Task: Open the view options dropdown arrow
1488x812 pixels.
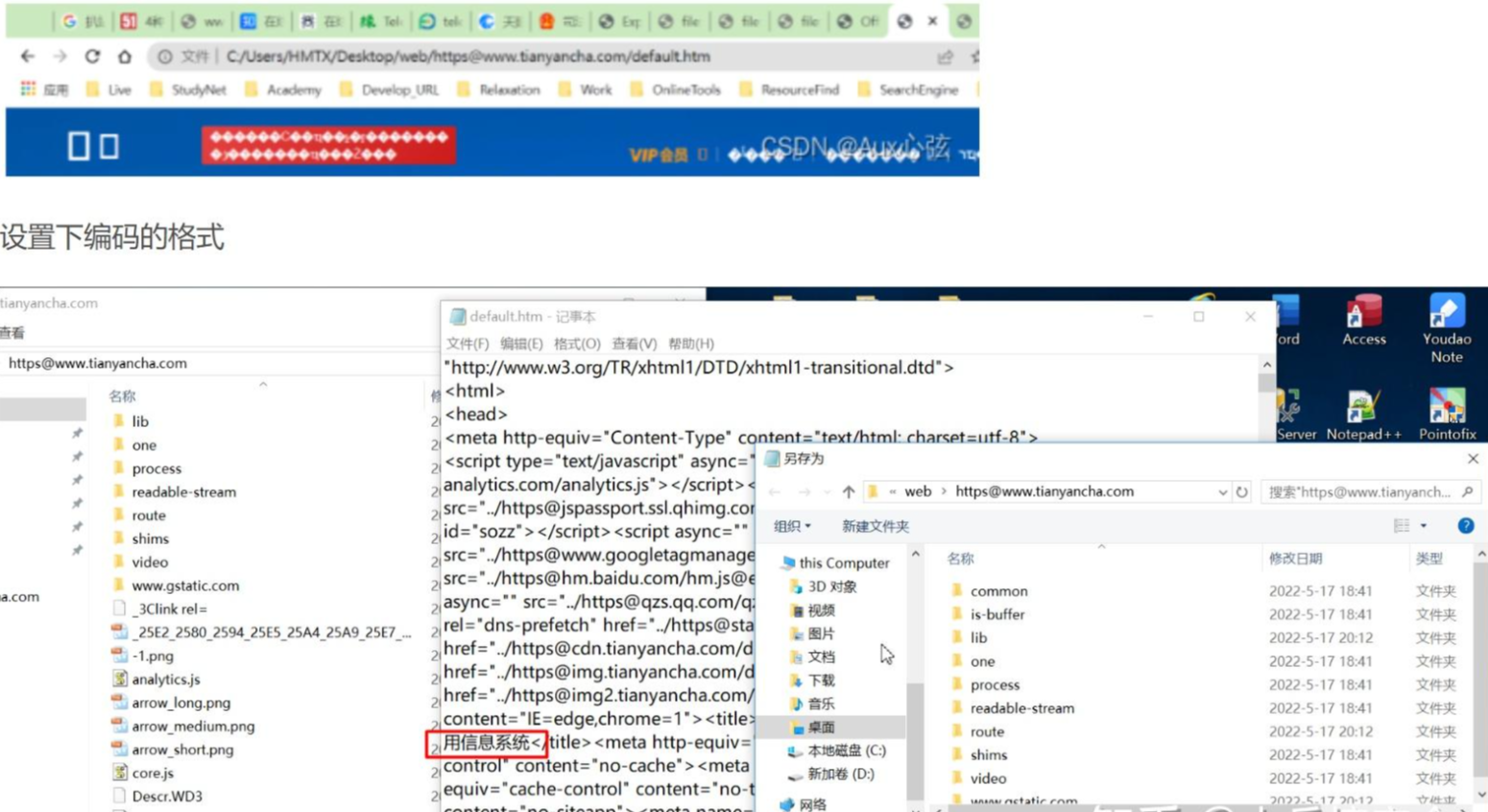Action: [x=1424, y=526]
